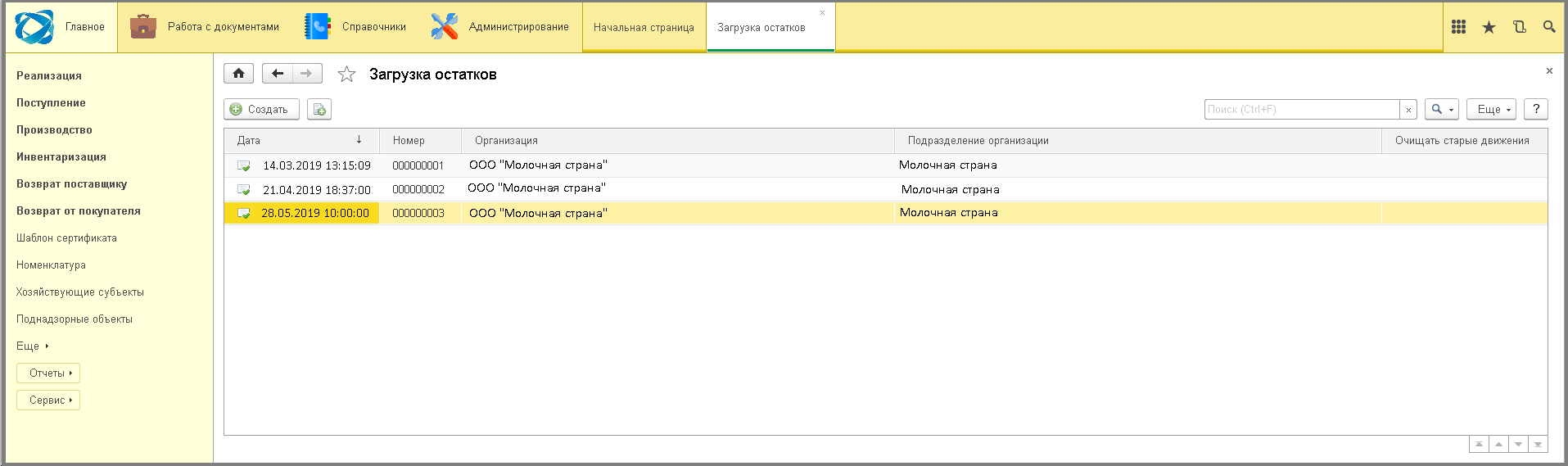Open Возврат от покупателя in sidebar
Screen dimensions: 1568x466
[x=79, y=211]
